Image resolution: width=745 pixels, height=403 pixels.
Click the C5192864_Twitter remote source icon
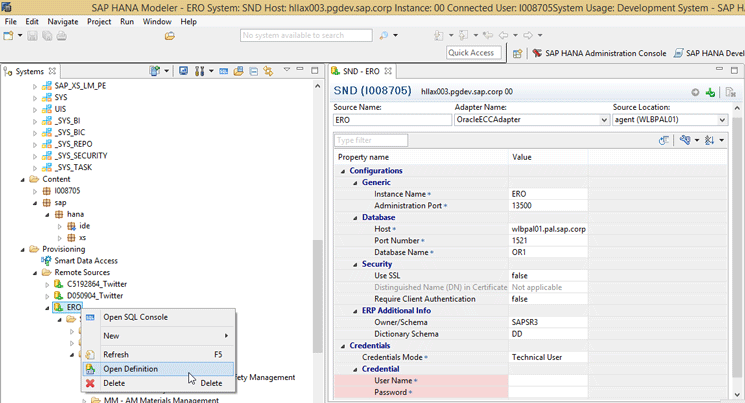(58, 284)
